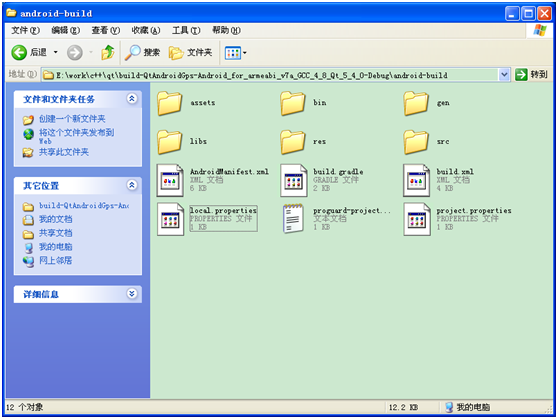
Task: Open the Back history dropdown arrow
Action: click(56, 52)
